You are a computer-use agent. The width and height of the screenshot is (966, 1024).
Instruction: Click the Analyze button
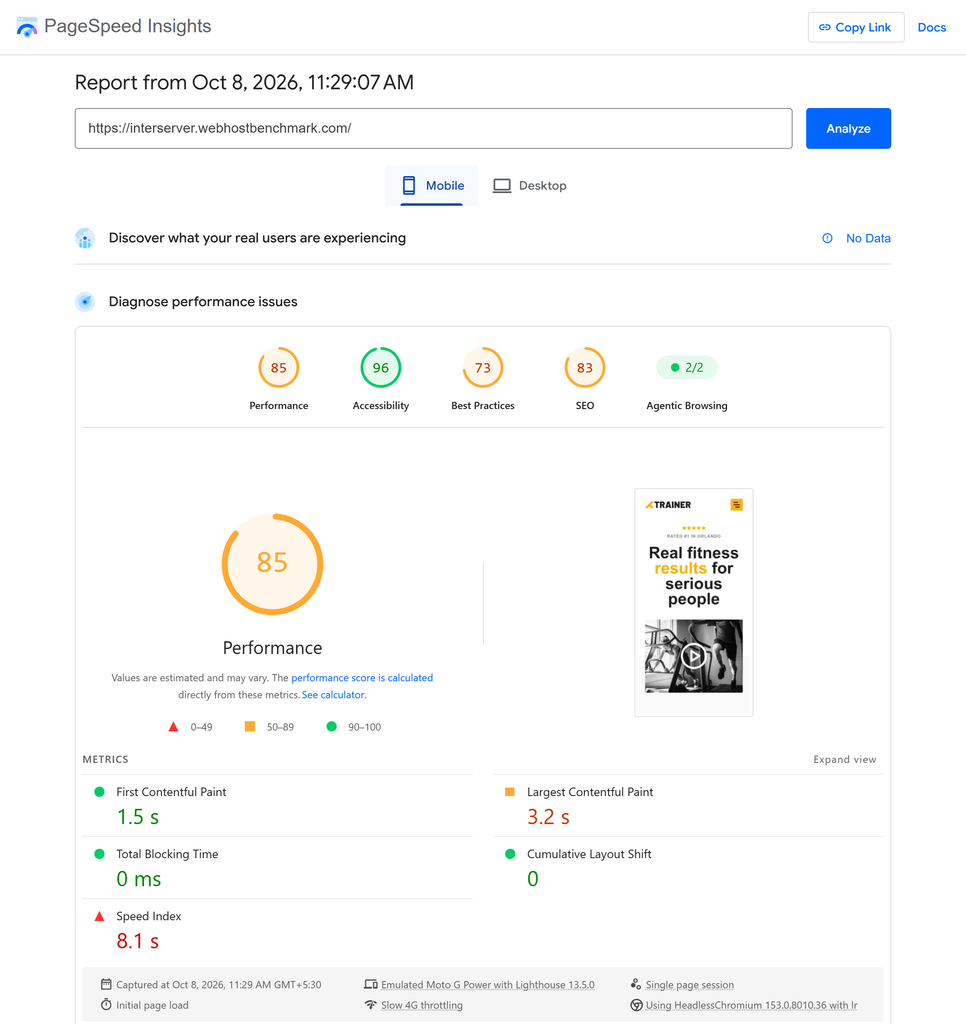[x=848, y=129]
